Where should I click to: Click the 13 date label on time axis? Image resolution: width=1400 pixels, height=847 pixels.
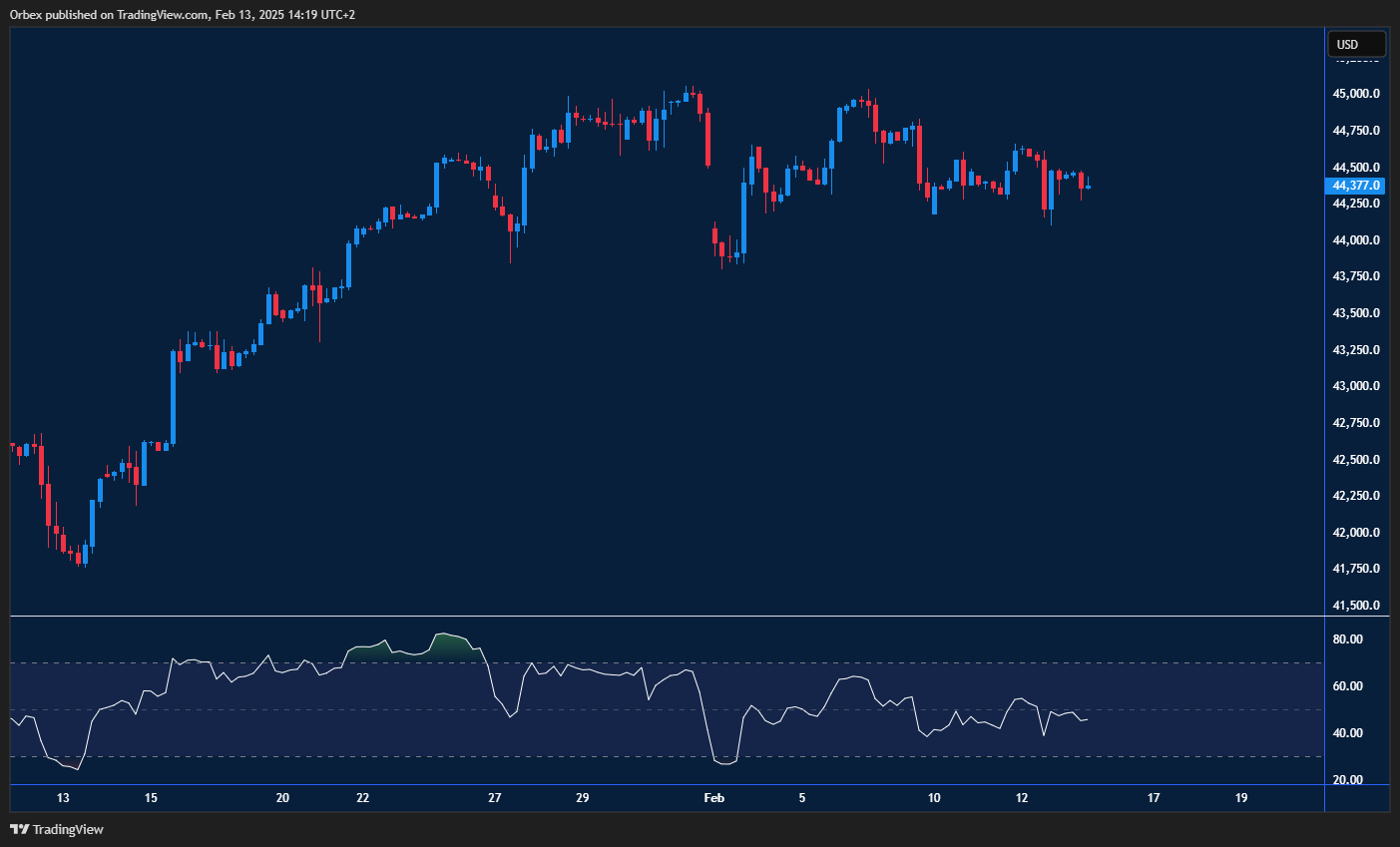pos(63,798)
